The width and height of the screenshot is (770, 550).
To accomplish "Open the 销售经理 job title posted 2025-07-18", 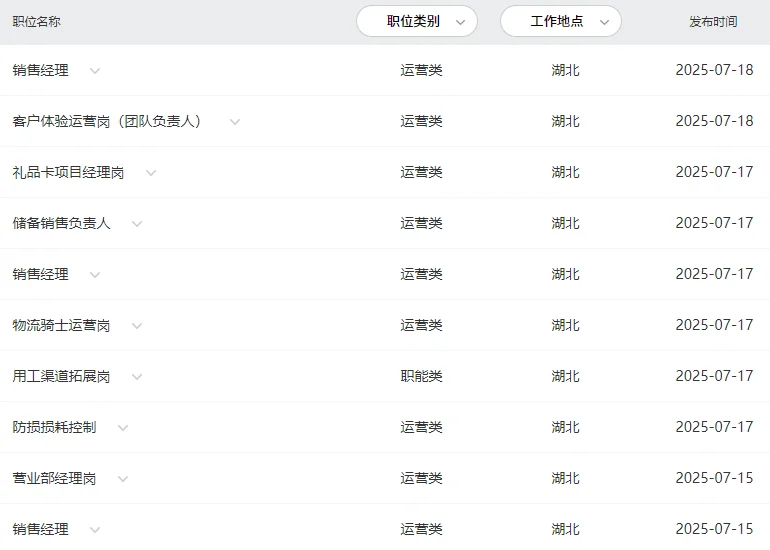I will coord(40,70).
